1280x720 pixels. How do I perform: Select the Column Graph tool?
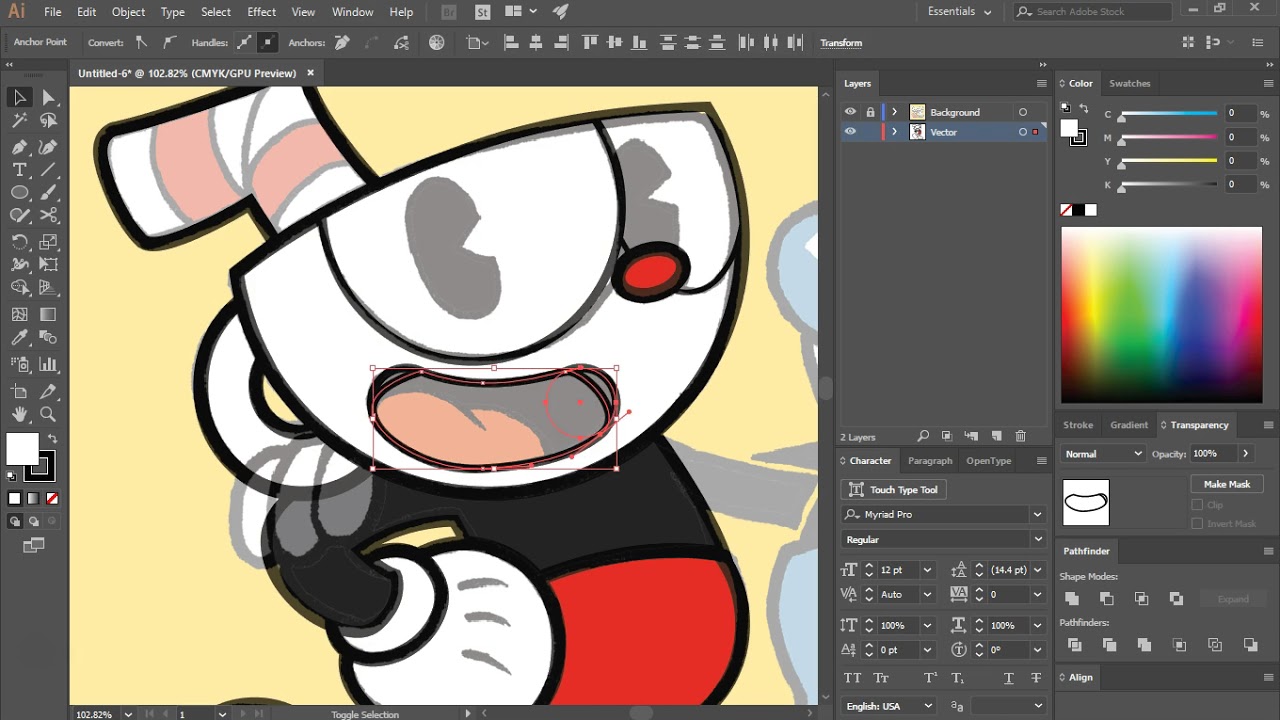tap(48, 365)
